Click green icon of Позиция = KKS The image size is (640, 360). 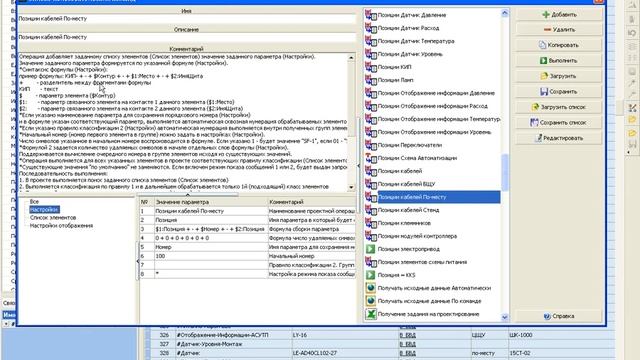[371, 276]
